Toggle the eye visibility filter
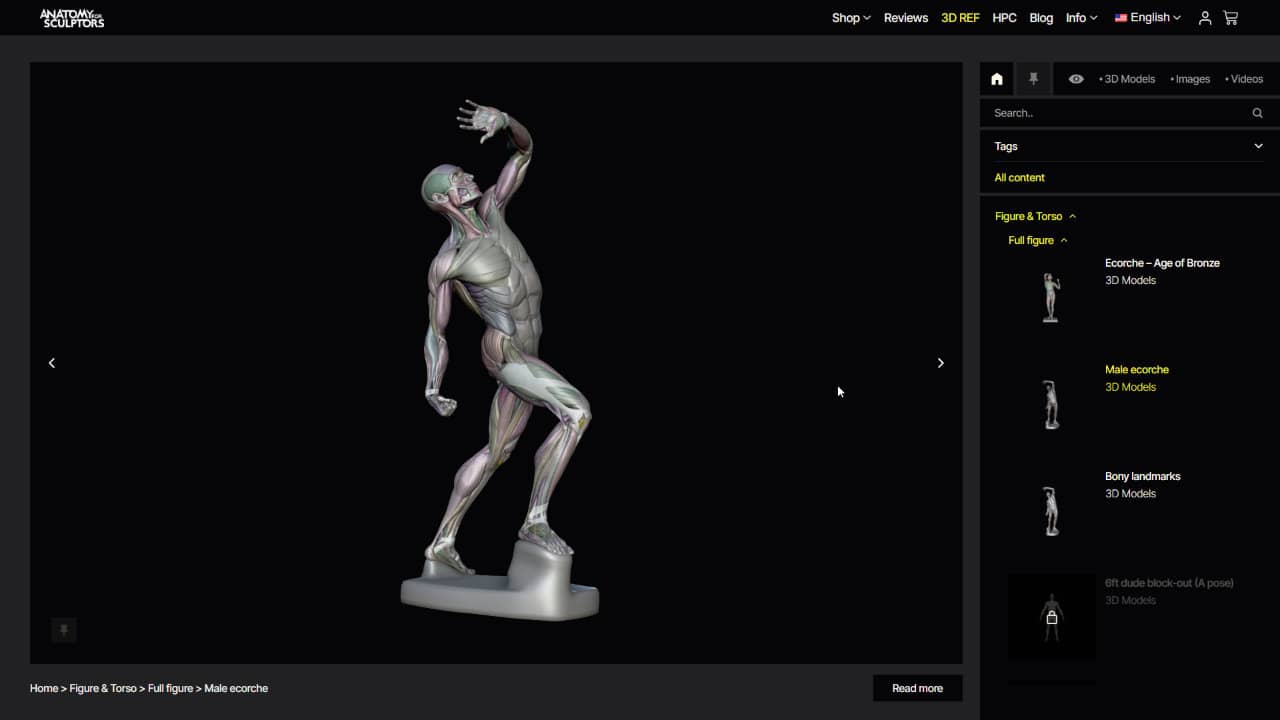 (1076, 79)
